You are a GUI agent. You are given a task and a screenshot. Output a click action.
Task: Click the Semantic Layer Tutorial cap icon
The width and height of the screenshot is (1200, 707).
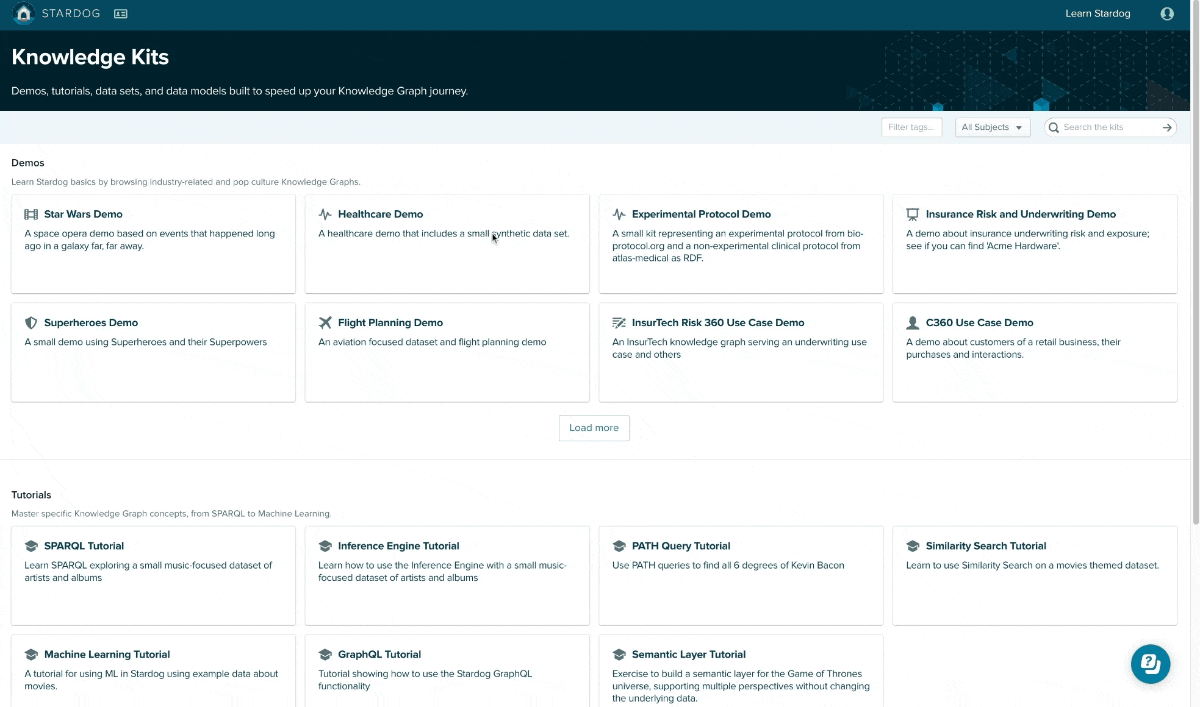(619, 655)
